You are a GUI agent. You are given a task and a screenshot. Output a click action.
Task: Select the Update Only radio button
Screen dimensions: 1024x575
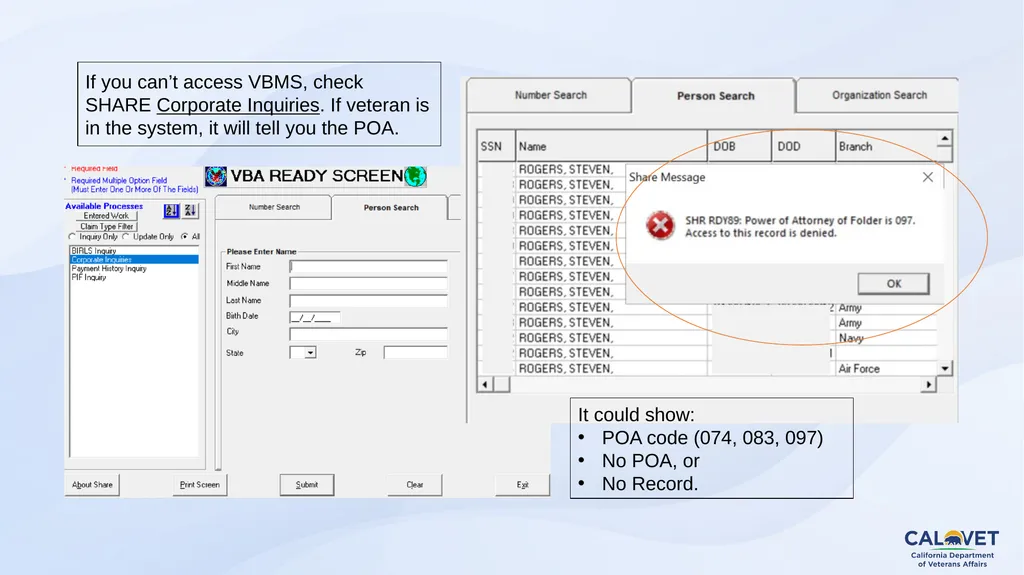[x=126, y=237]
